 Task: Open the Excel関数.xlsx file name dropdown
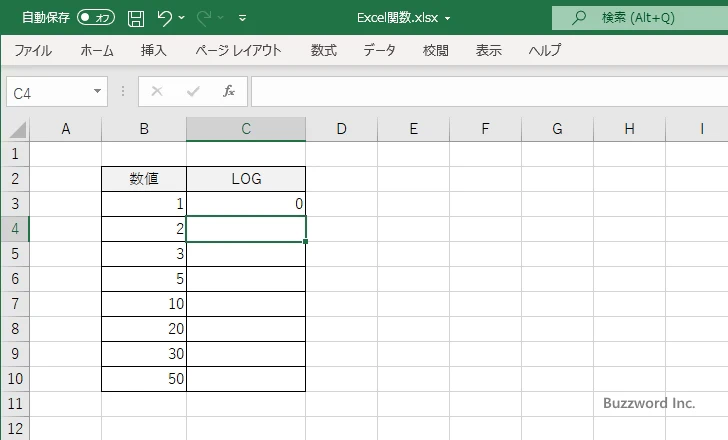(x=448, y=19)
